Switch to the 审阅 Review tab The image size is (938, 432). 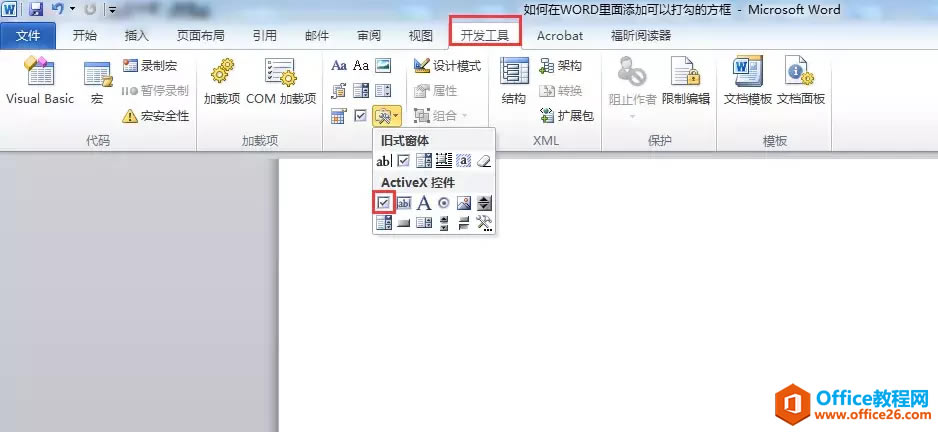[369, 36]
